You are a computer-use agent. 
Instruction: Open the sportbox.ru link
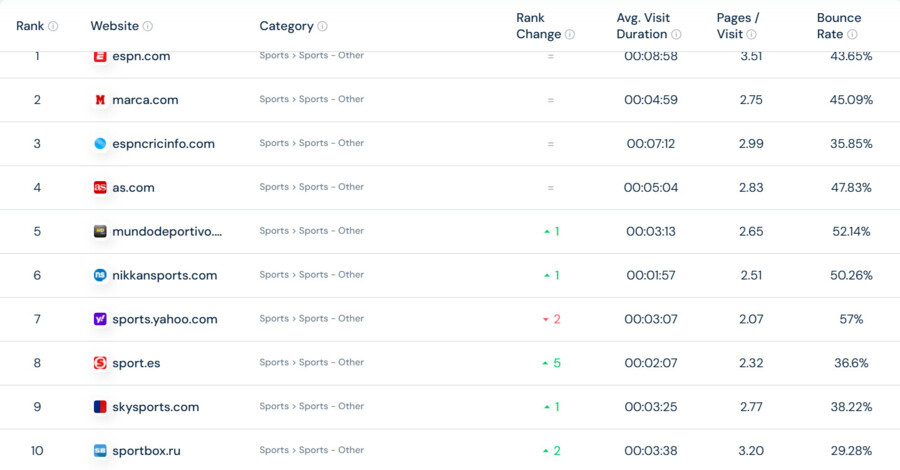point(146,451)
